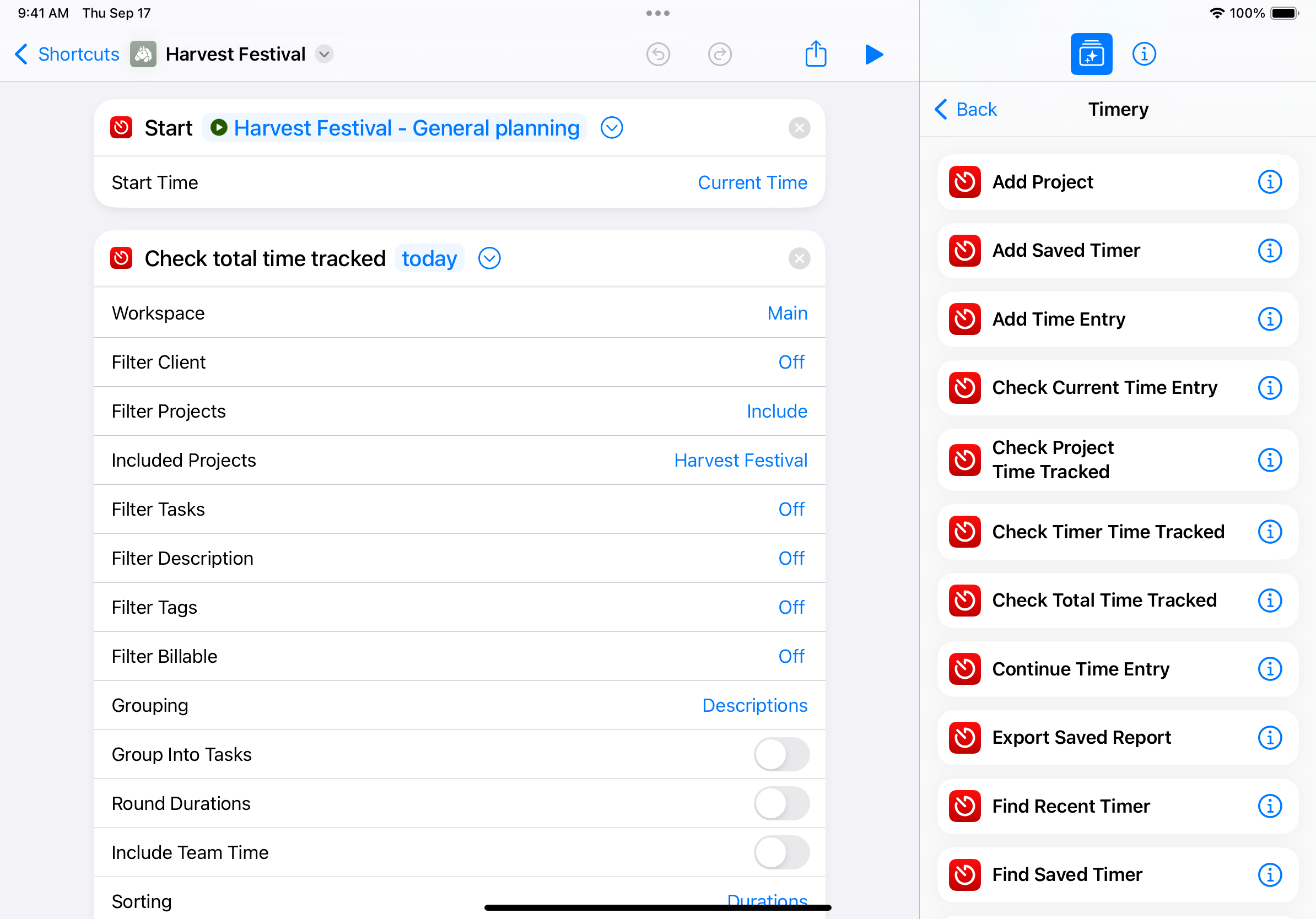Screen dimensions: 1316x919
Task: Click the '9:41 AM' clock in status bar
Action: (x=43, y=13)
